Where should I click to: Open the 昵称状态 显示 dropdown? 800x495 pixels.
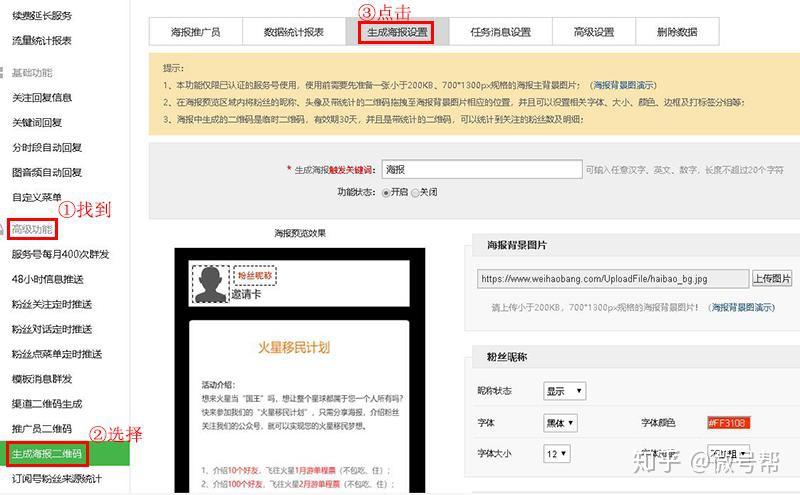pos(564,391)
